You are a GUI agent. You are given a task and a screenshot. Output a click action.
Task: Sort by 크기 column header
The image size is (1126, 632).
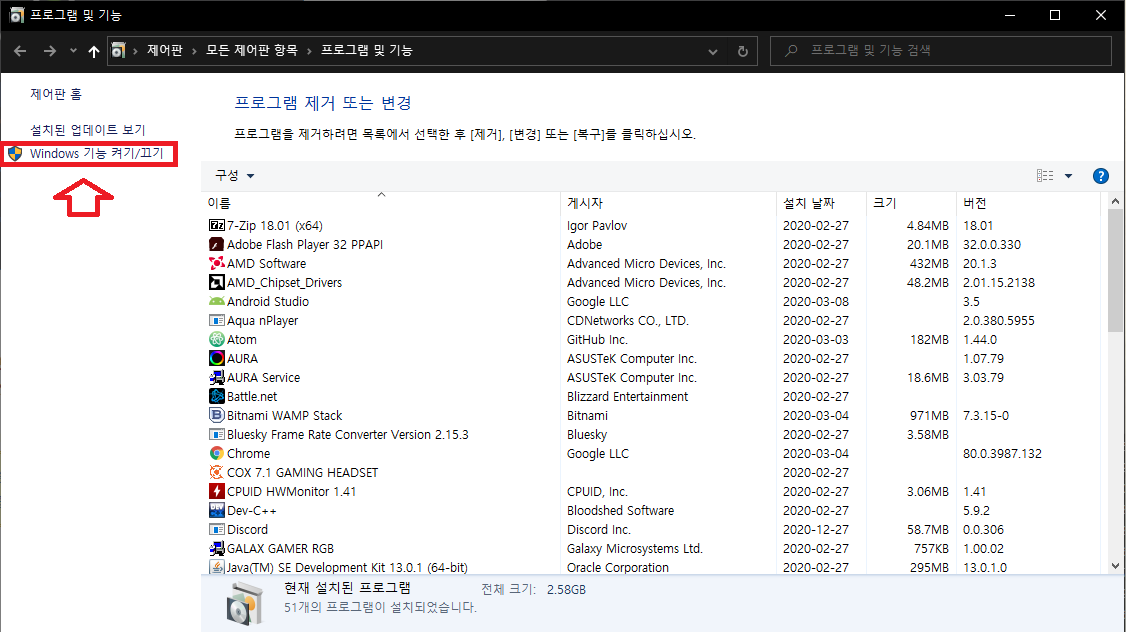pyautogui.click(x=912, y=203)
